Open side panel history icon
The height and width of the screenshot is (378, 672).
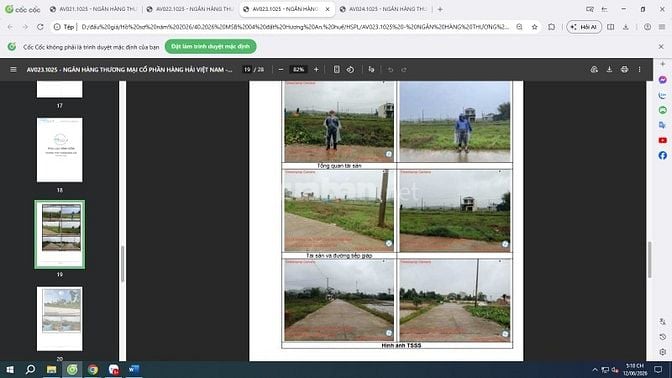pyautogui.click(x=663, y=337)
